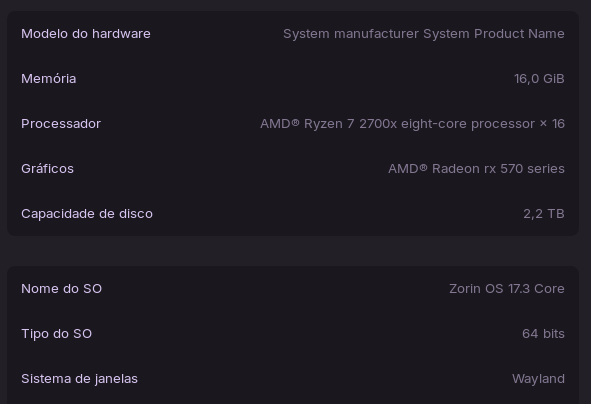Click the Modelo do hardware label
Viewport: 591px width, 404px height.
click(86, 34)
